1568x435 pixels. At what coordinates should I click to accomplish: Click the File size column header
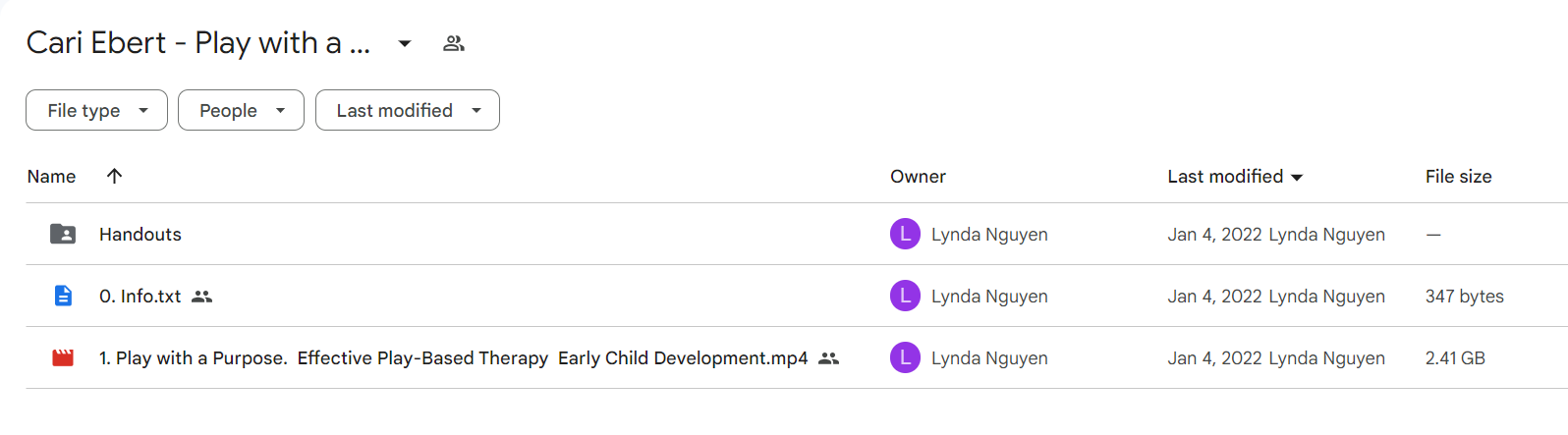pyautogui.click(x=1458, y=177)
